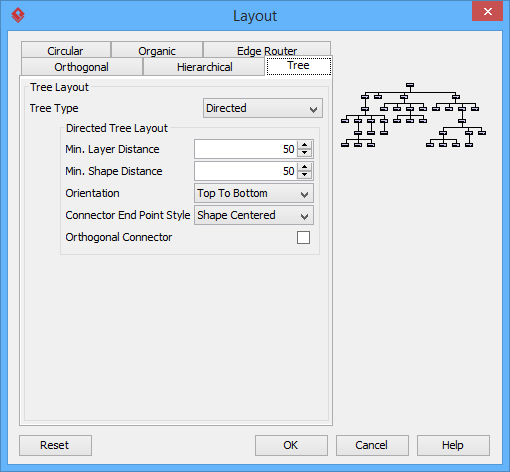Viewport: 510px width, 472px height.
Task: Open the Orientation dropdown
Action: [254, 193]
